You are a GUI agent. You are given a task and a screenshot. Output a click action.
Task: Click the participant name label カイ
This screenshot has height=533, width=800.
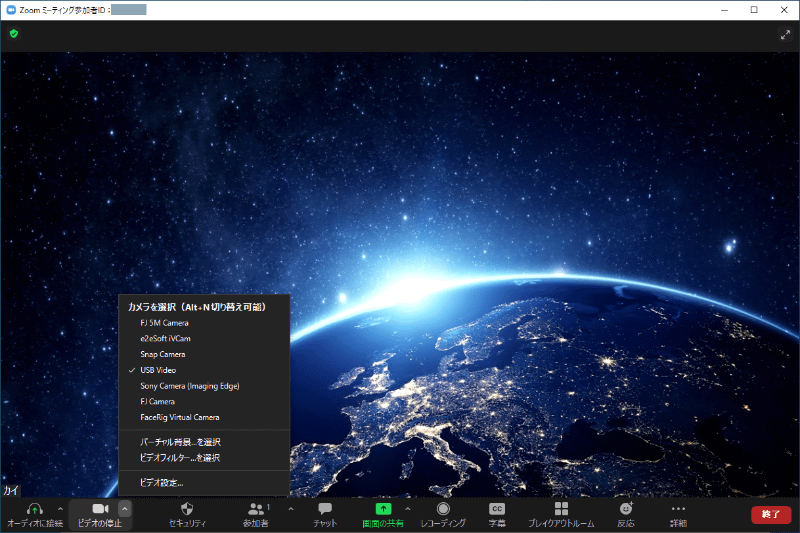click(x=11, y=490)
